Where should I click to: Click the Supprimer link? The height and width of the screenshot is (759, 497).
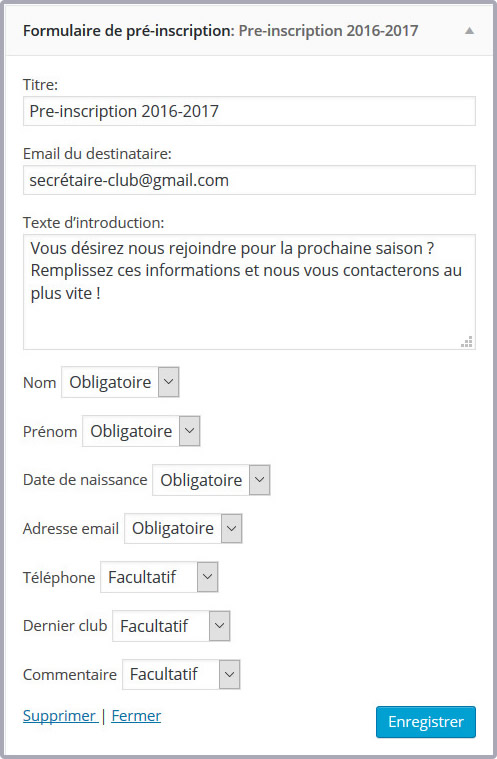click(60, 715)
